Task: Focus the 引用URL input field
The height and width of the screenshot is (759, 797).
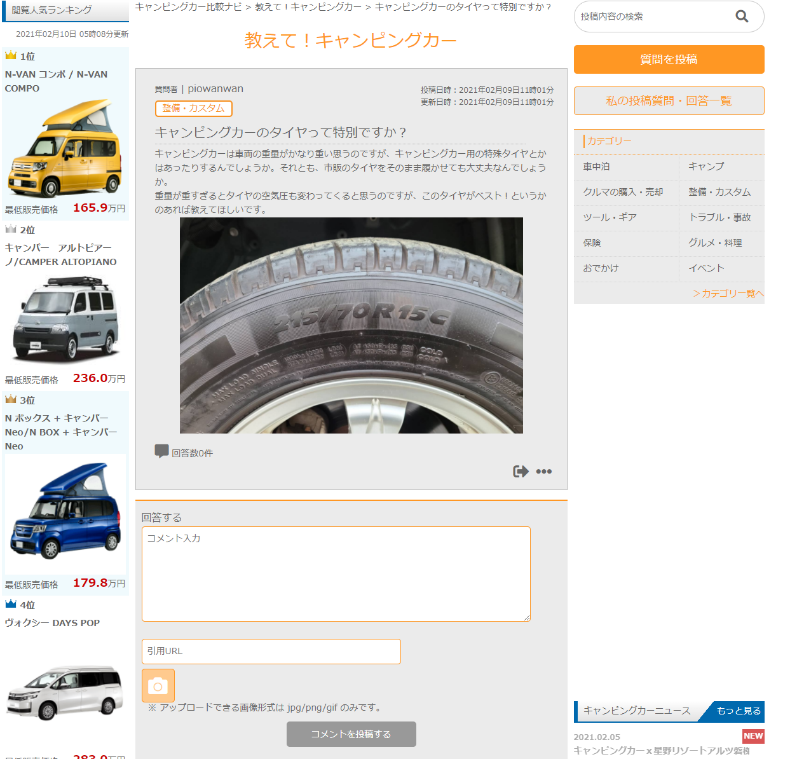Action: (x=271, y=652)
